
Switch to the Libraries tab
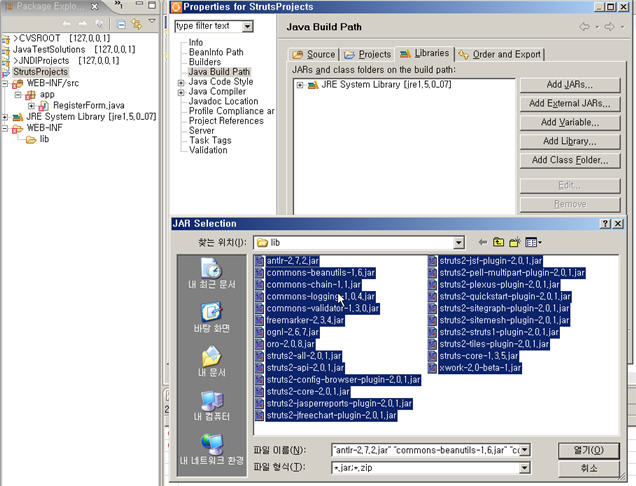[x=425, y=53]
